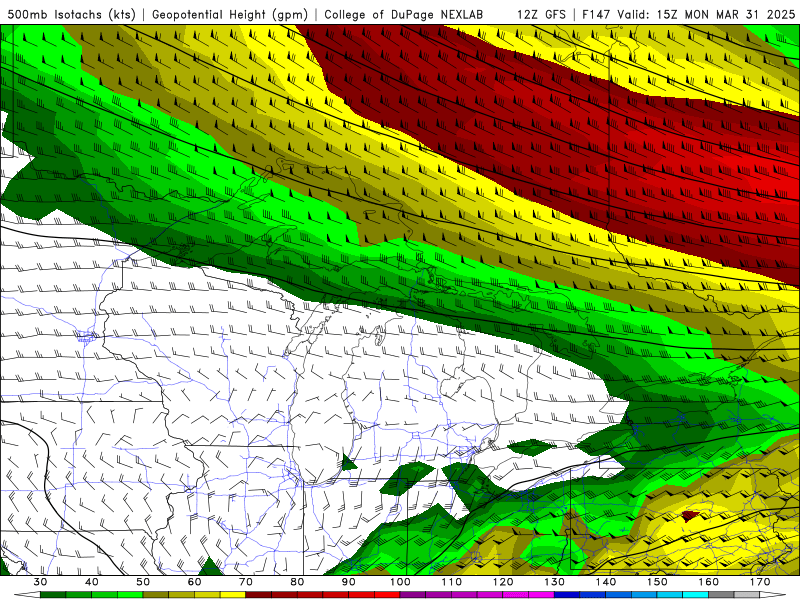Click the legend value 110
The height and width of the screenshot is (600, 800).
click(x=452, y=582)
